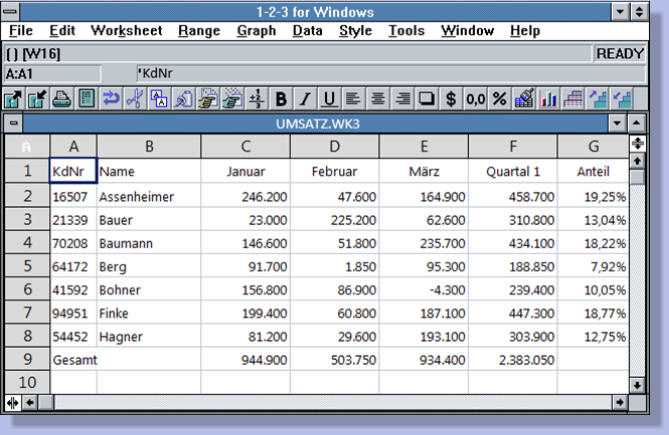This screenshot has height=435, width=669.
Task: Apply comma 0,0 number format
Action: [x=475, y=99]
